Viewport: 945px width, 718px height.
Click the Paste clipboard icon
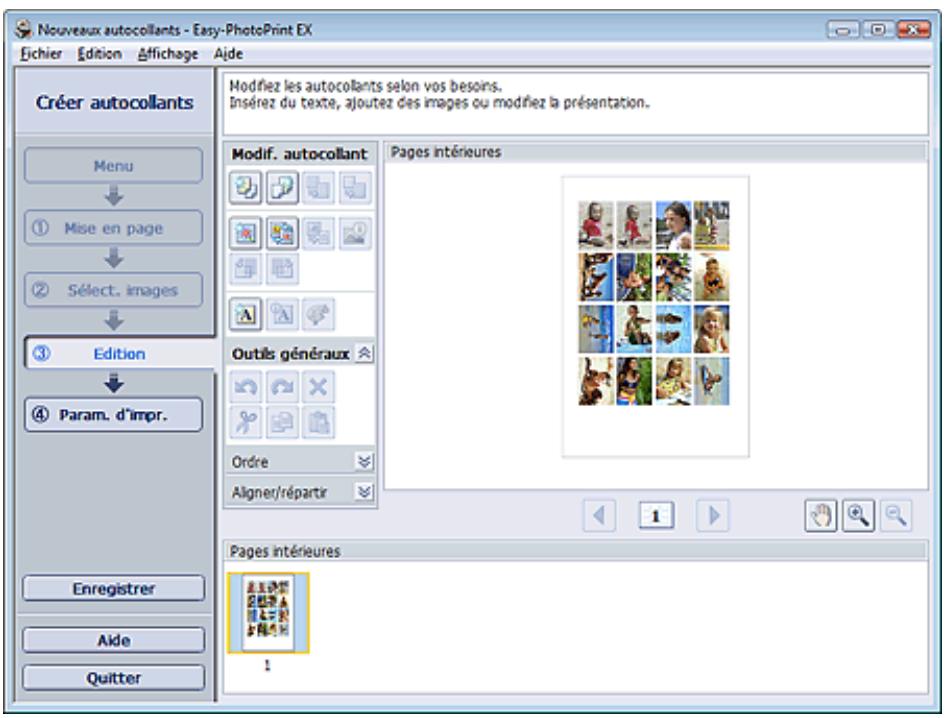coord(318,423)
